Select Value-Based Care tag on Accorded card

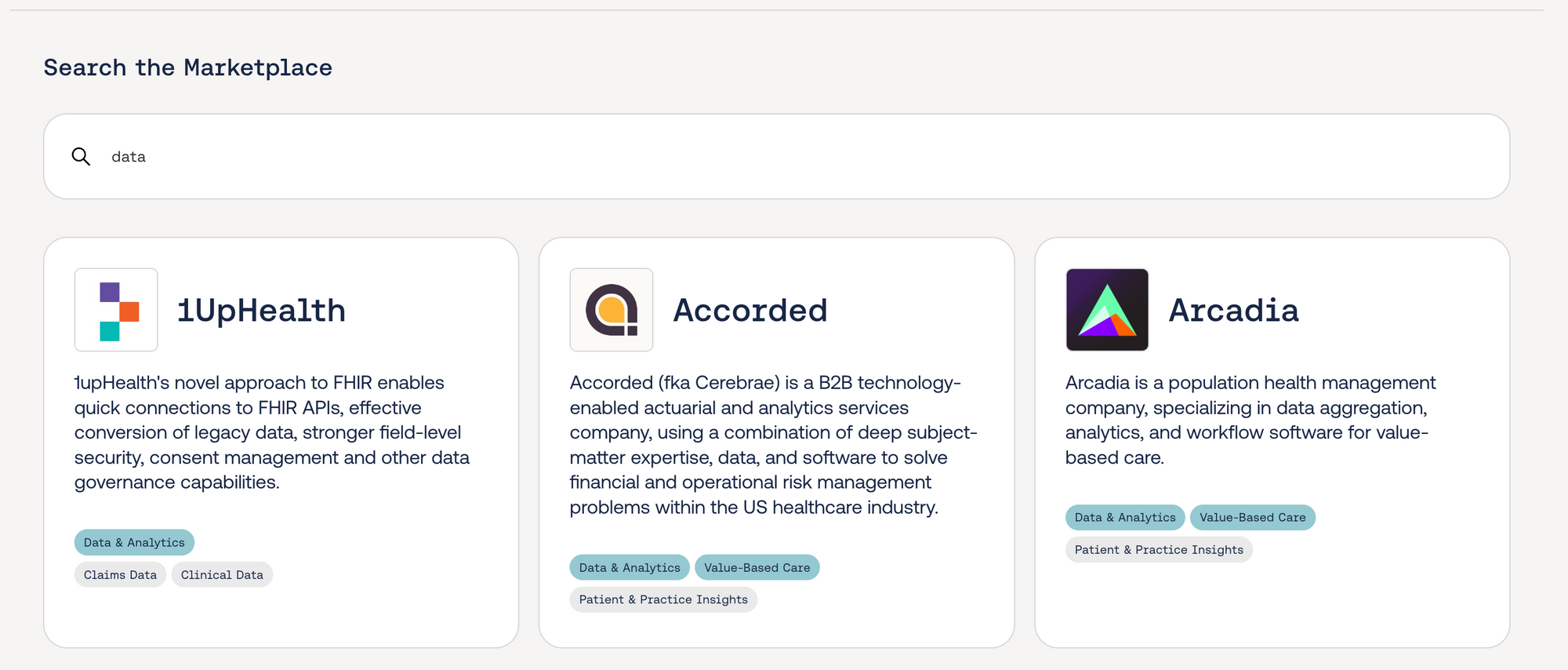coord(757,567)
